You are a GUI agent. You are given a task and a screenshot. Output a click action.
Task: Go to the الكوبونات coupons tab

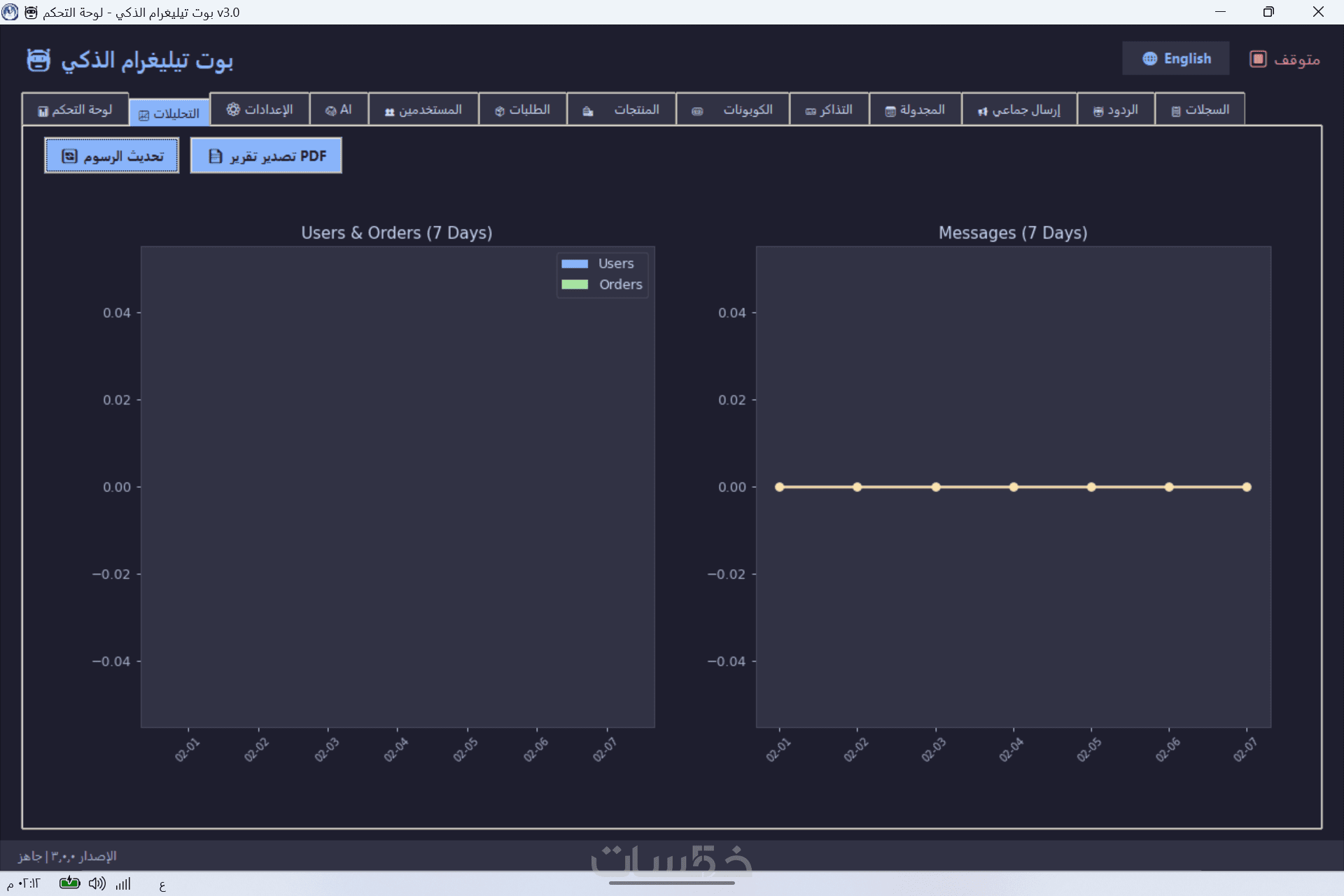click(732, 110)
